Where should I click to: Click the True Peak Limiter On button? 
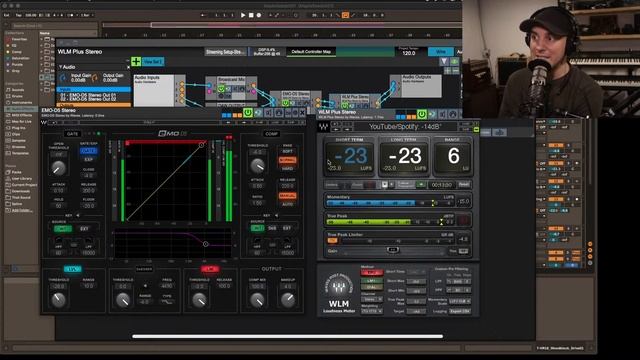(x=332, y=241)
